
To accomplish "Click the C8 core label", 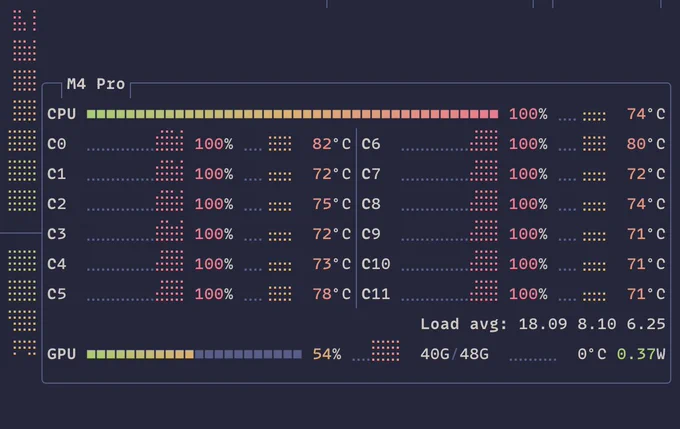I will (x=371, y=204).
